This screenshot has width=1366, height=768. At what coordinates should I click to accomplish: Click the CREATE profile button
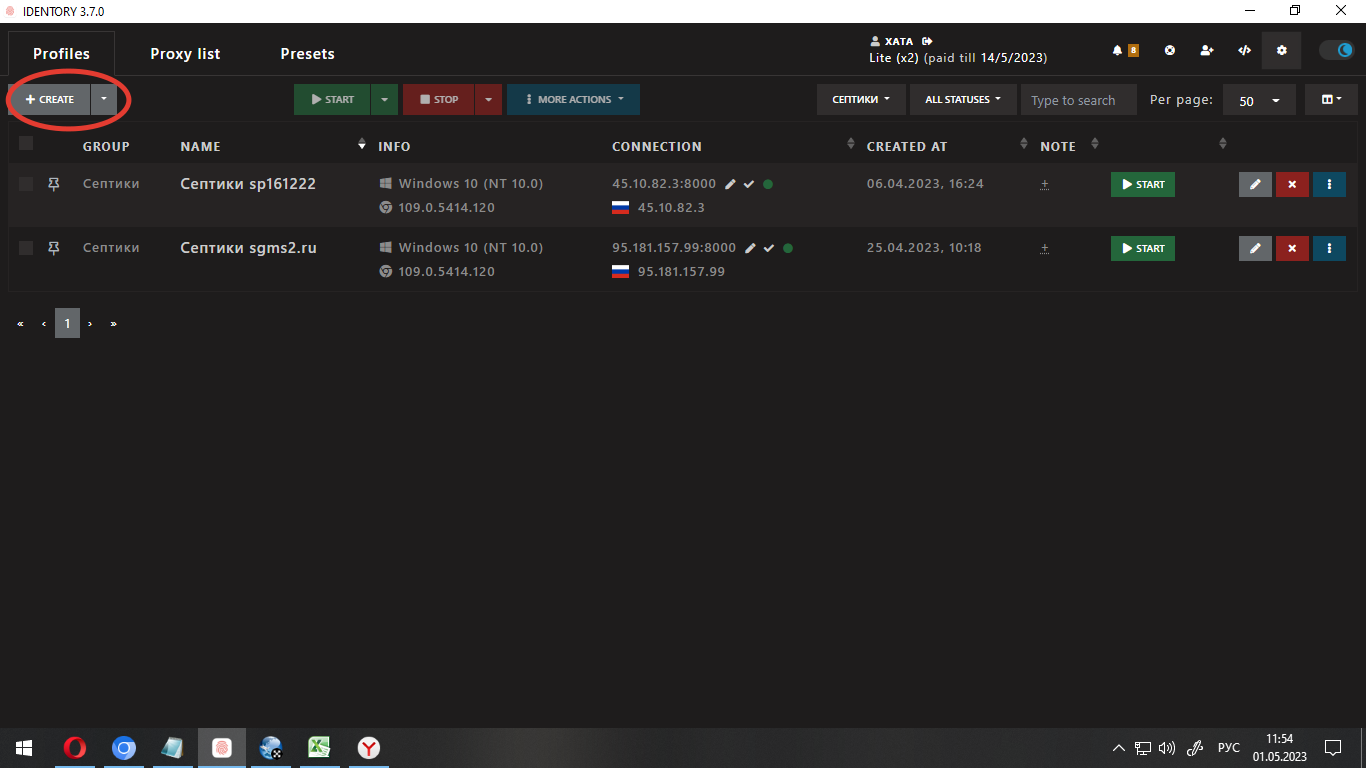[x=50, y=99]
